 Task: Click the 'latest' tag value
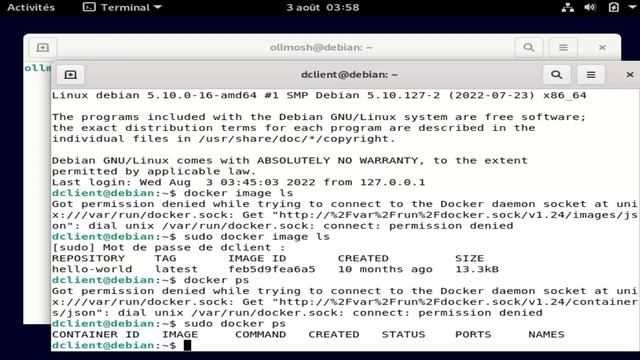(176, 269)
